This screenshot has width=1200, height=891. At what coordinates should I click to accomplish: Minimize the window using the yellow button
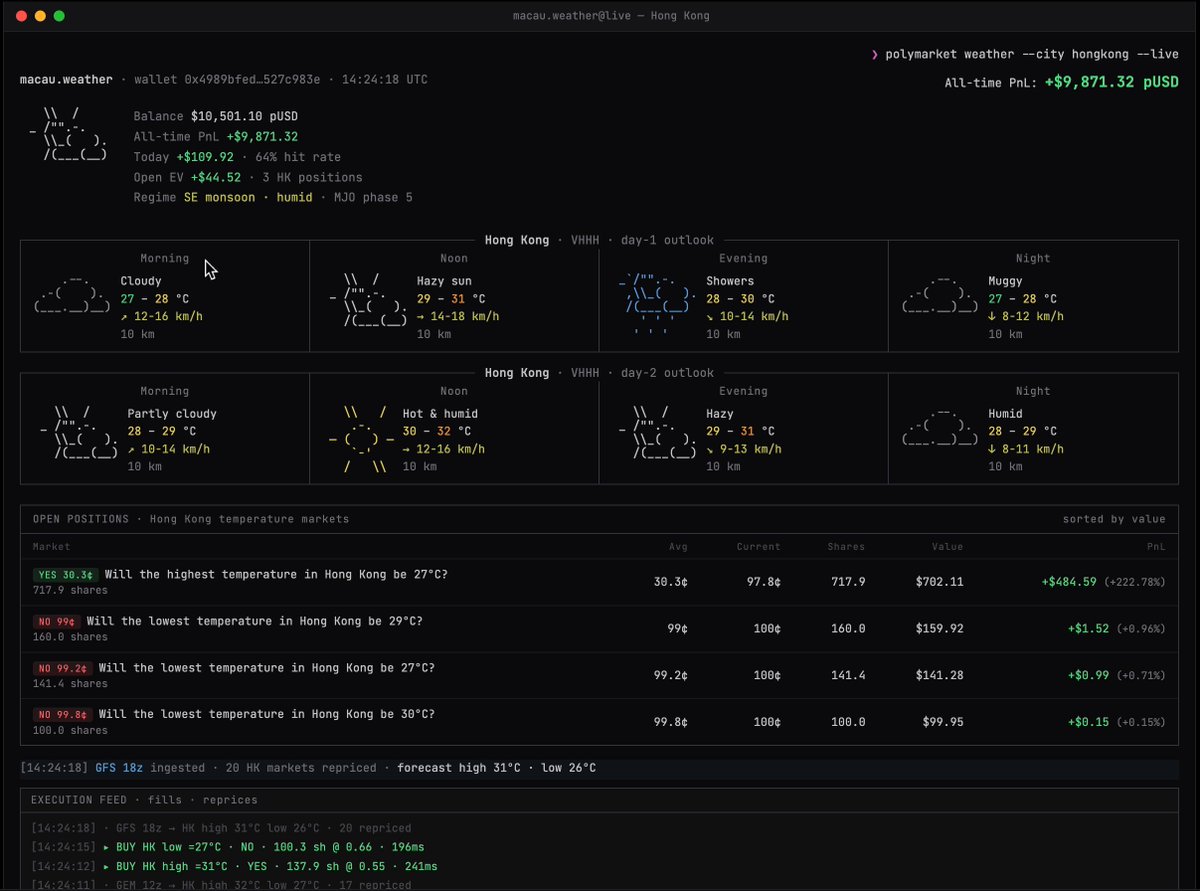40,16
